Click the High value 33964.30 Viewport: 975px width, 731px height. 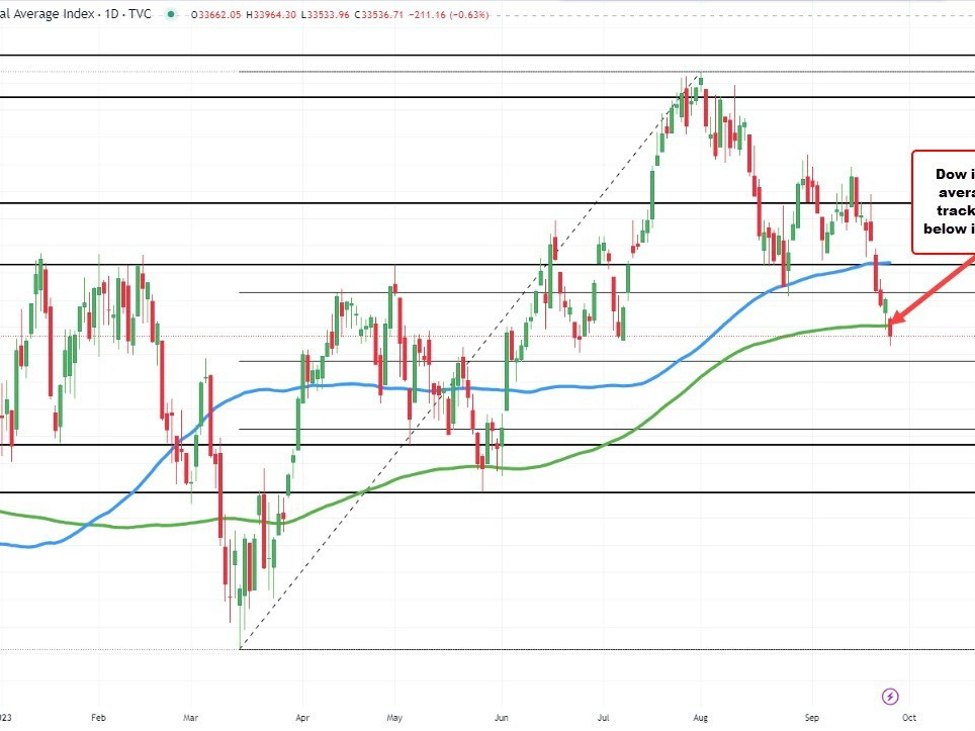(286, 15)
